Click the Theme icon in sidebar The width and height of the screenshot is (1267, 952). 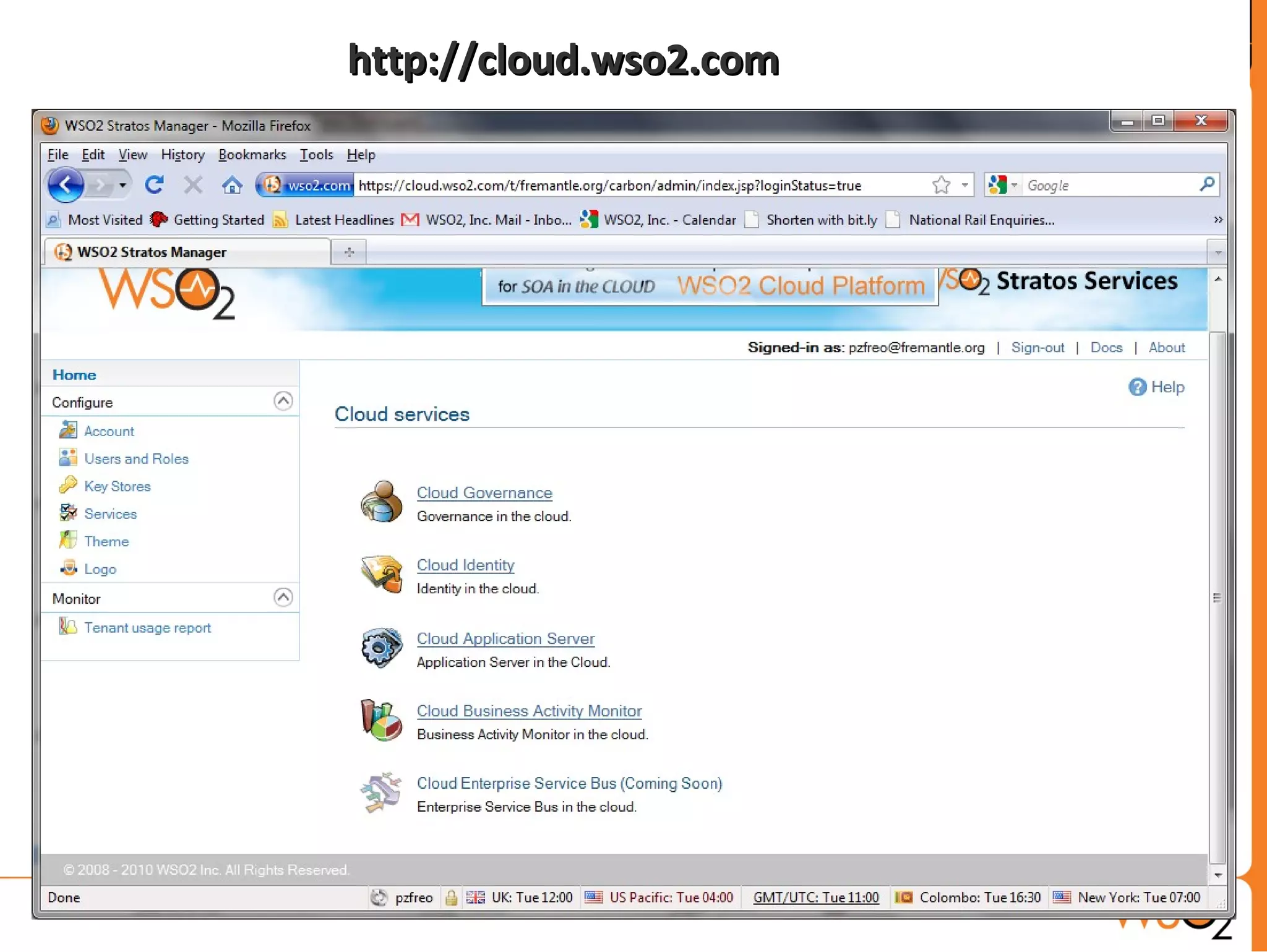(x=67, y=540)
